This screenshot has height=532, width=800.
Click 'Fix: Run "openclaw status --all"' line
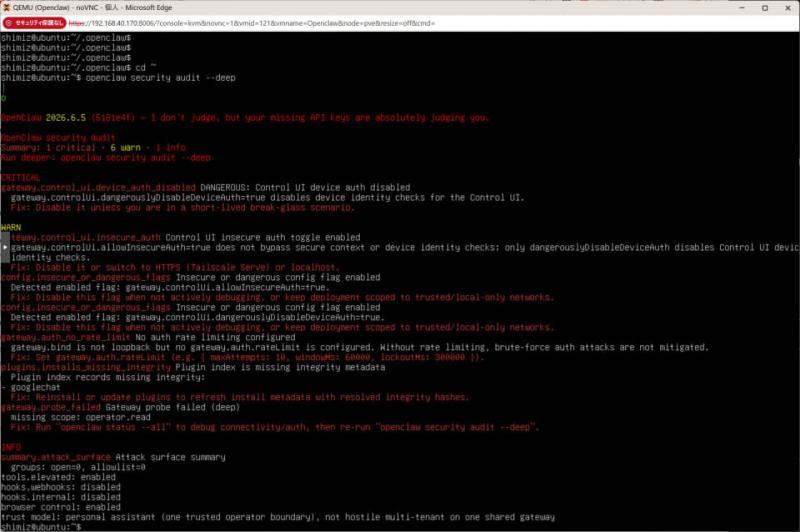tap(275, 427)
